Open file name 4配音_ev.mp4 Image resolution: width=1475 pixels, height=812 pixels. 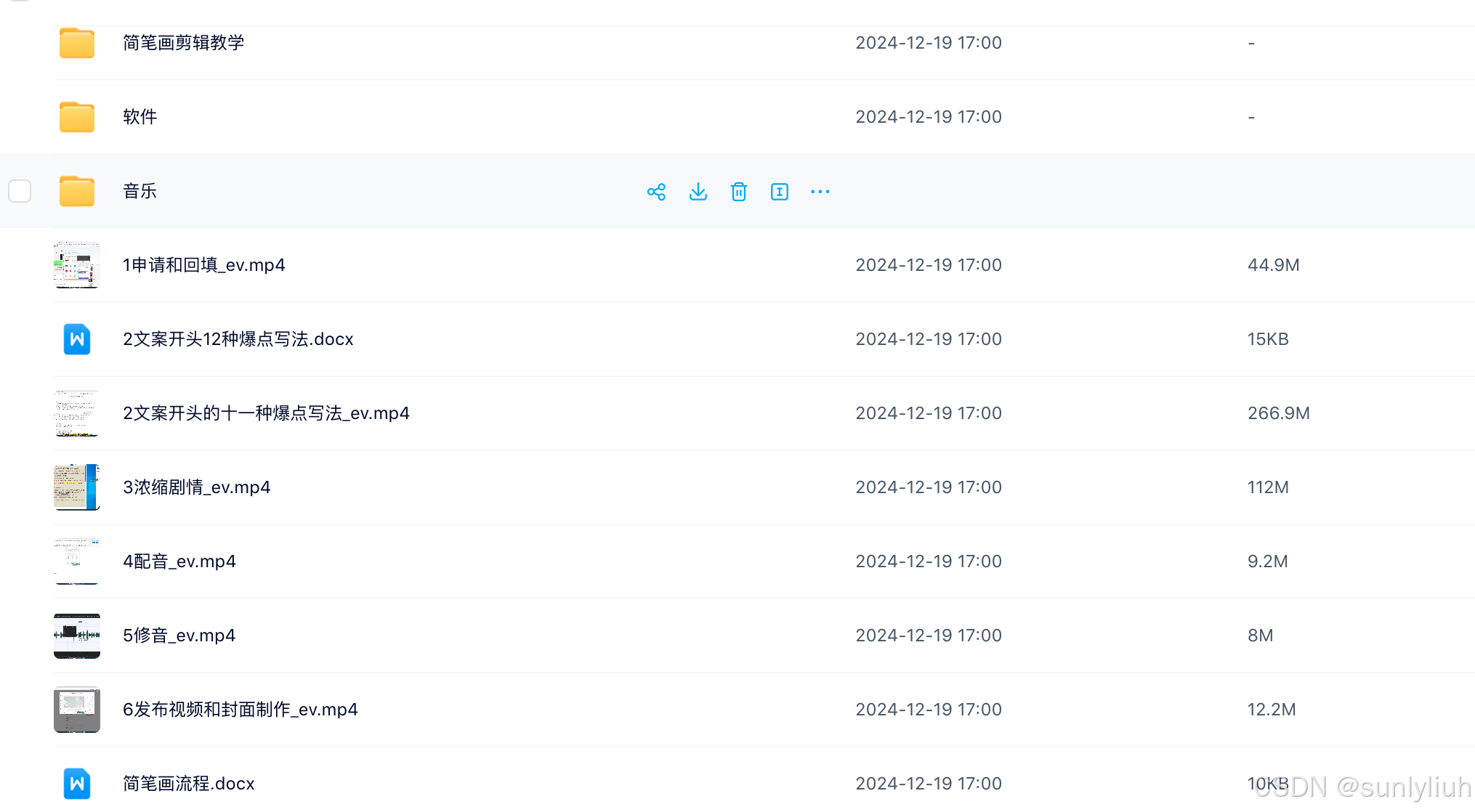pyautogui.click(x=179, y=561)
